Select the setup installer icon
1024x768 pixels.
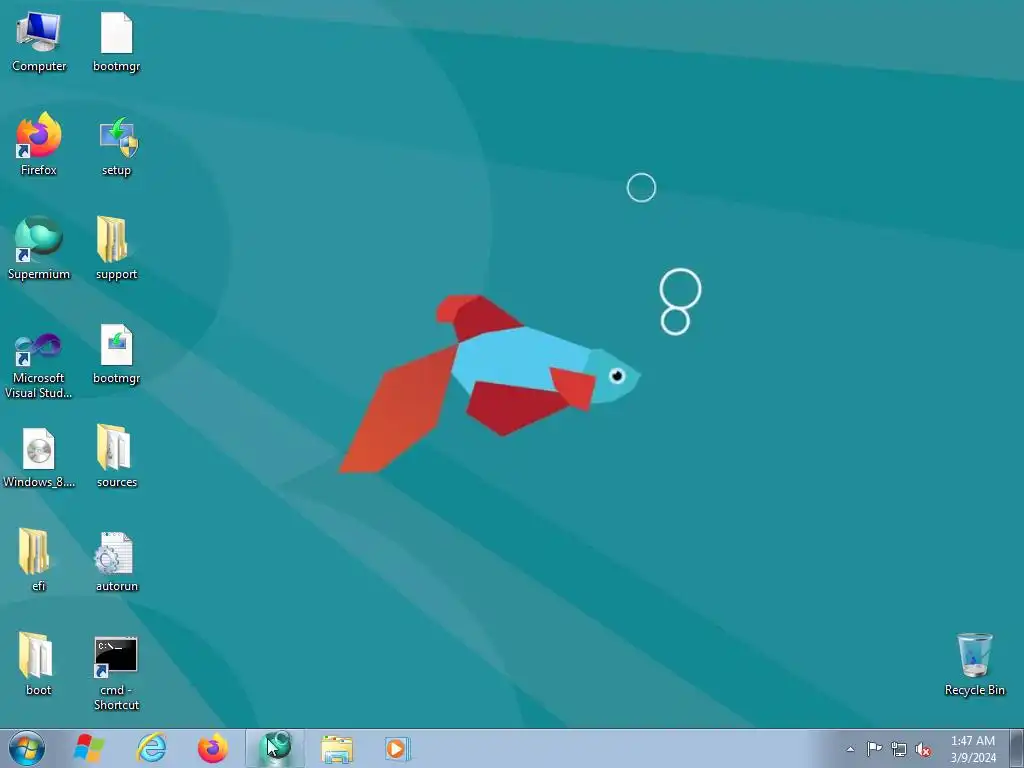coord(116,147)
